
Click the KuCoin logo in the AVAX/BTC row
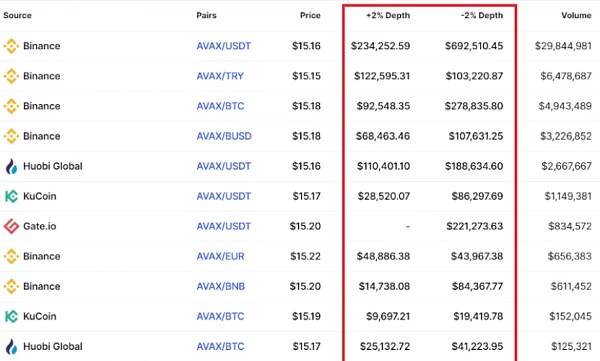tap(11, 317)
